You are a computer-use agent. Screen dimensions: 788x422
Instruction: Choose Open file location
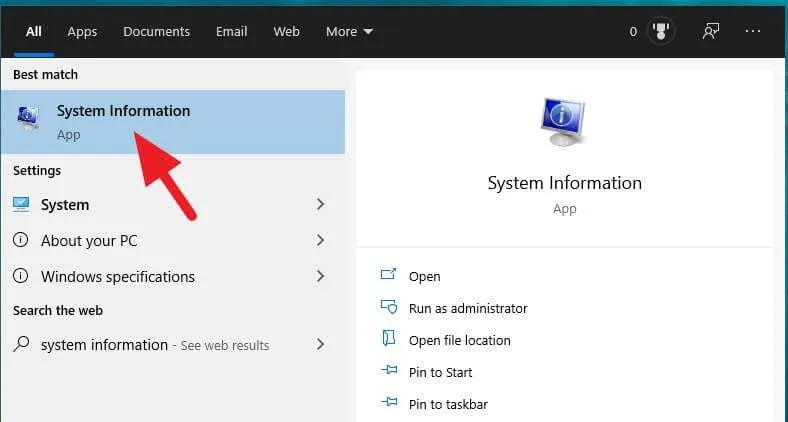[459, 341]
